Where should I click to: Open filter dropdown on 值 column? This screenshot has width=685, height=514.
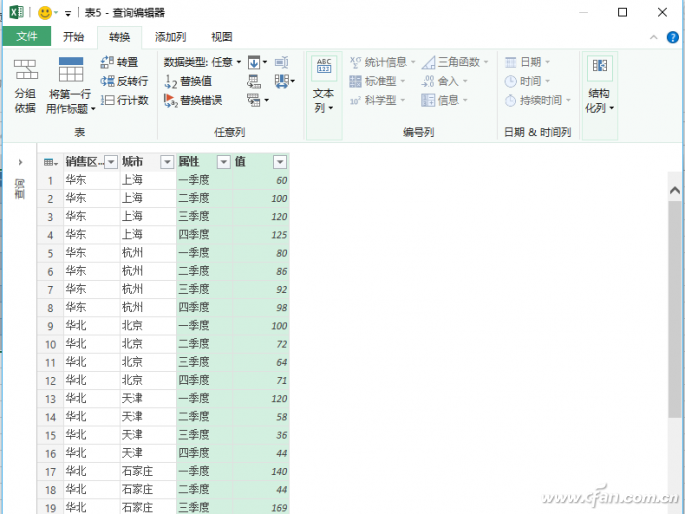coord(280,162)
